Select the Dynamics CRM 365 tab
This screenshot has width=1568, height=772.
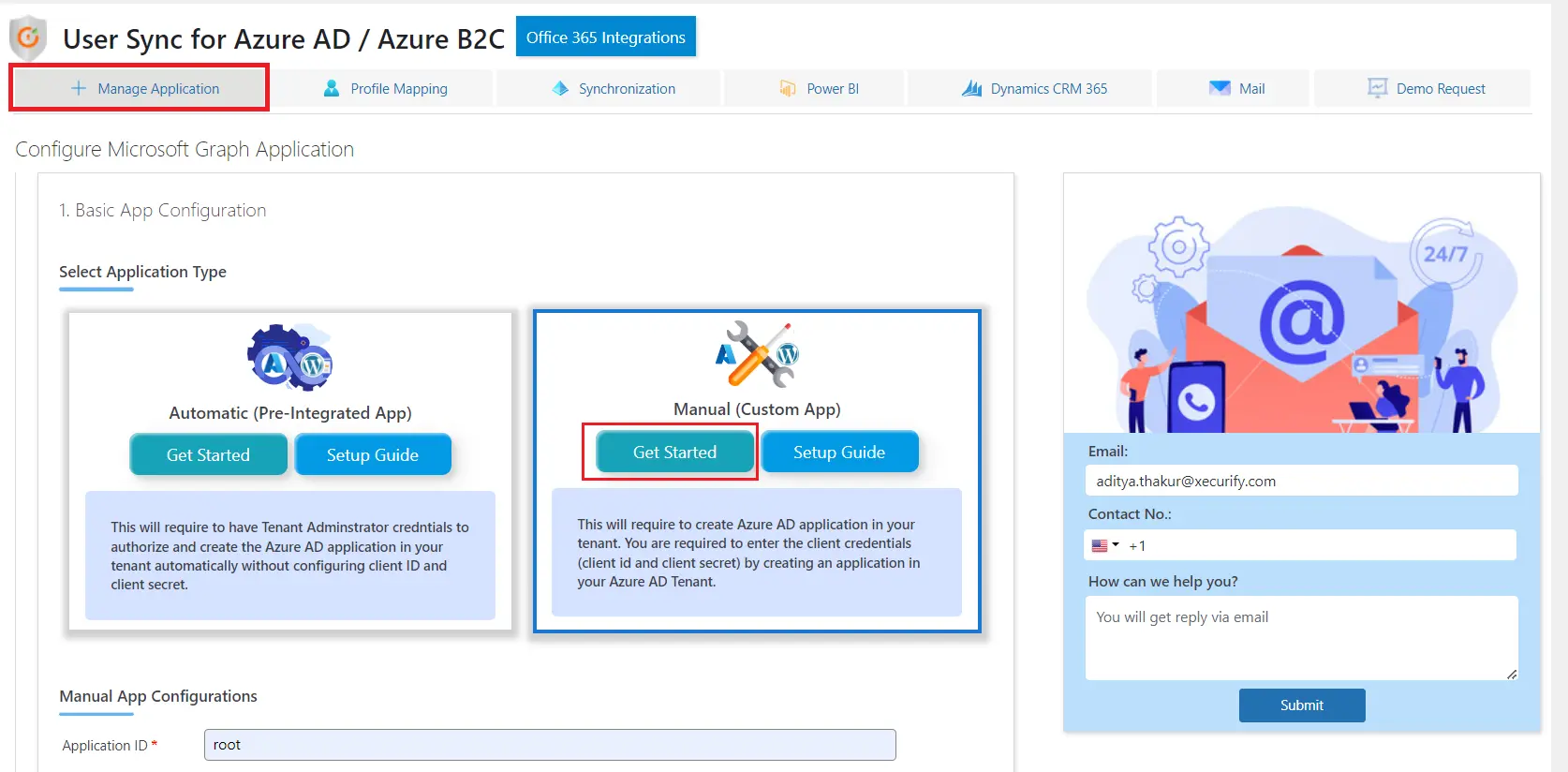click(x=1031, y=88)
